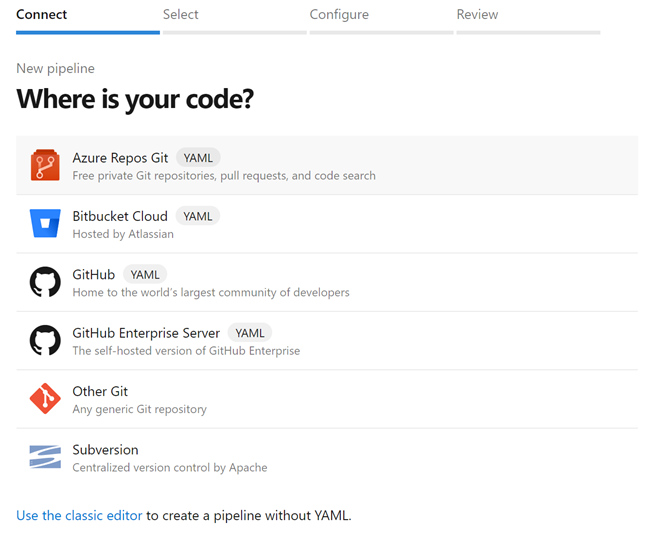Image resolution: width=650 pixels, height=542 pixels.
Task: Select the 'GitHub' option title
Action: pyautogui.click(x=94, y=275)
